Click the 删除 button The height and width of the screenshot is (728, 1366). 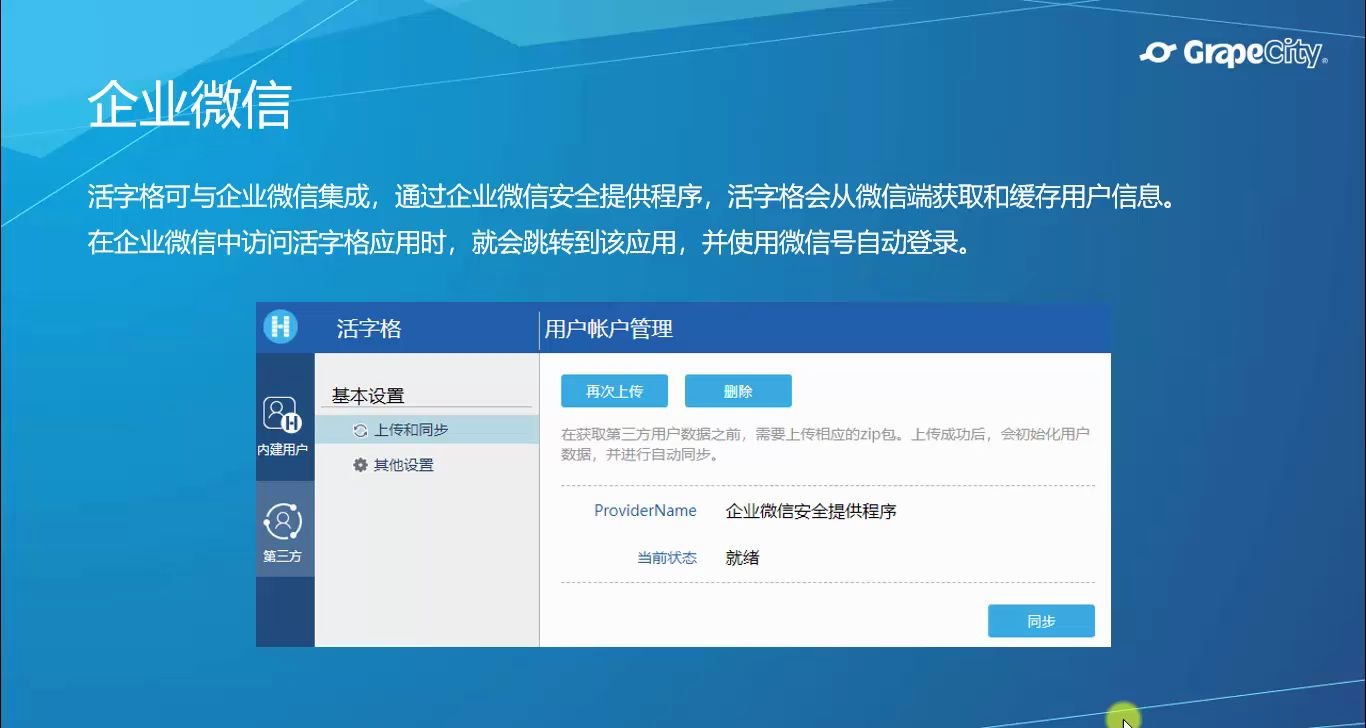point(738,391)
